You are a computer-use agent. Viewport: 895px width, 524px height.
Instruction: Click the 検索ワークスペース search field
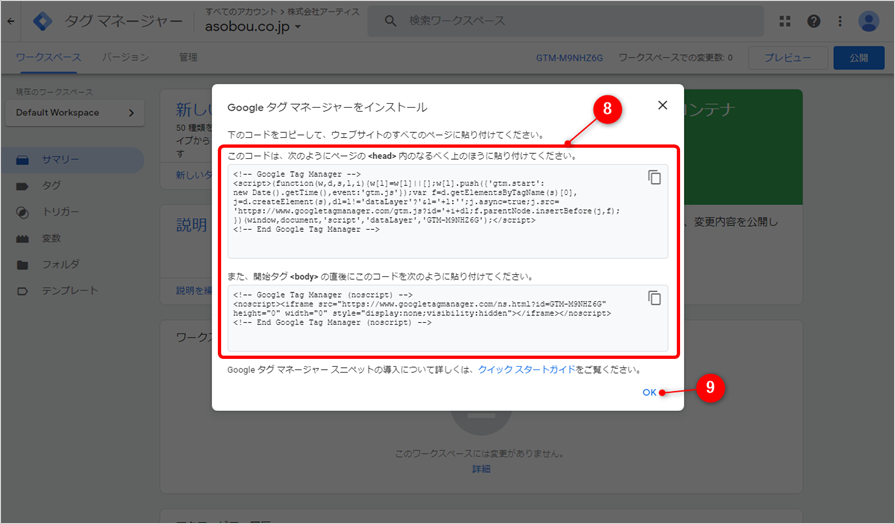tap(565, 21)
